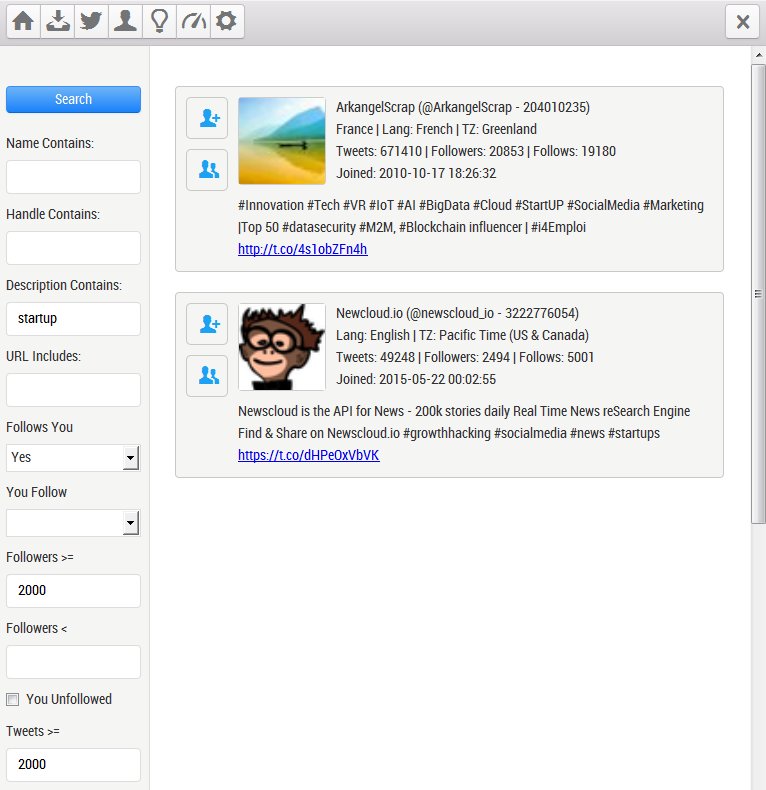Click the vertical scrollbar thumb
The height and width of the screenshot is (790, 766).
tap(758, 294)
